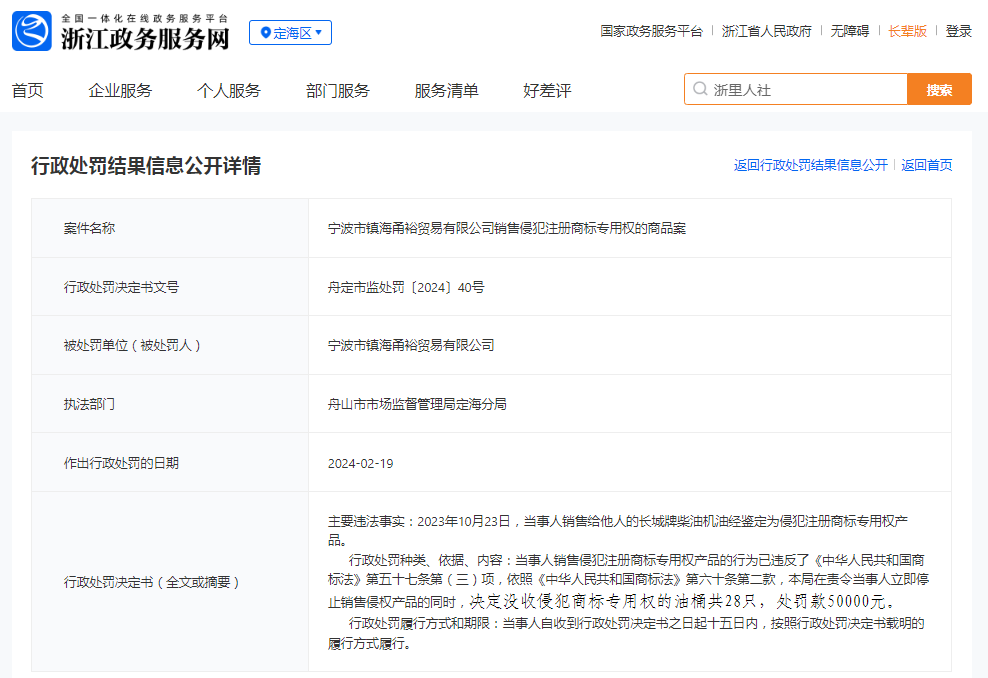988x678 pixels.
Task: Click the text 处罚款50000元
Action: [x=834, y=601]
